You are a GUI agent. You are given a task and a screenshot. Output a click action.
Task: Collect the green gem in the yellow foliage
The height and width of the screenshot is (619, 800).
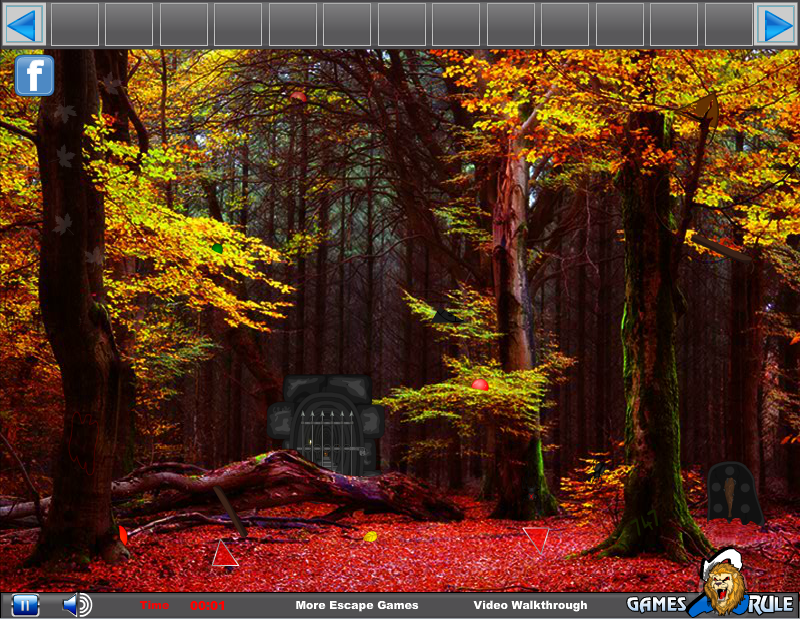(217, 248)
